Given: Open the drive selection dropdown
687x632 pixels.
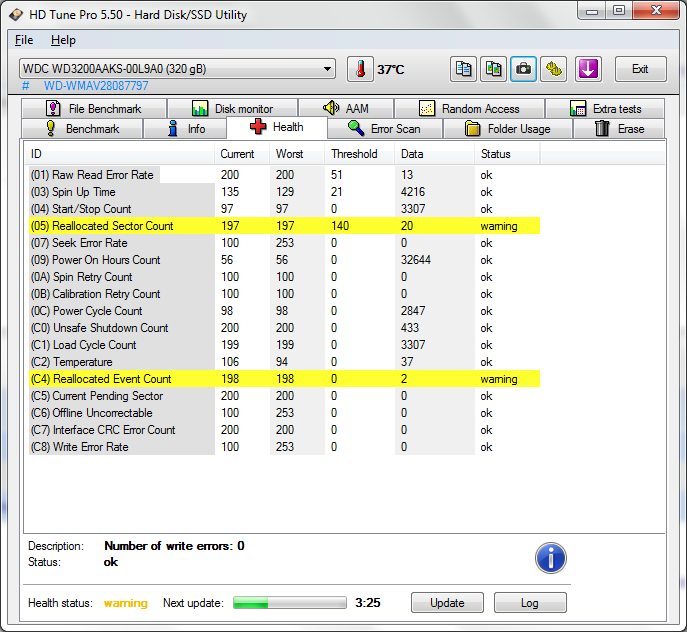Looking at the screenshot, I should (177, 69).
